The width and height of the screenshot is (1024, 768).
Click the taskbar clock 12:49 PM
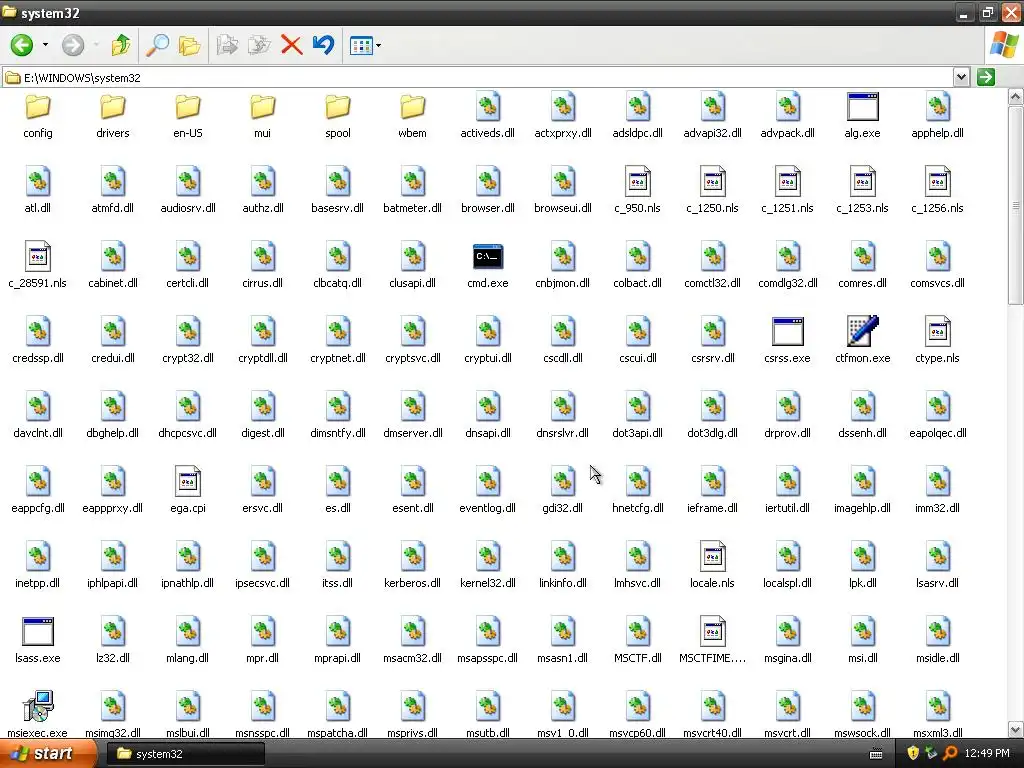click(987, 754)
